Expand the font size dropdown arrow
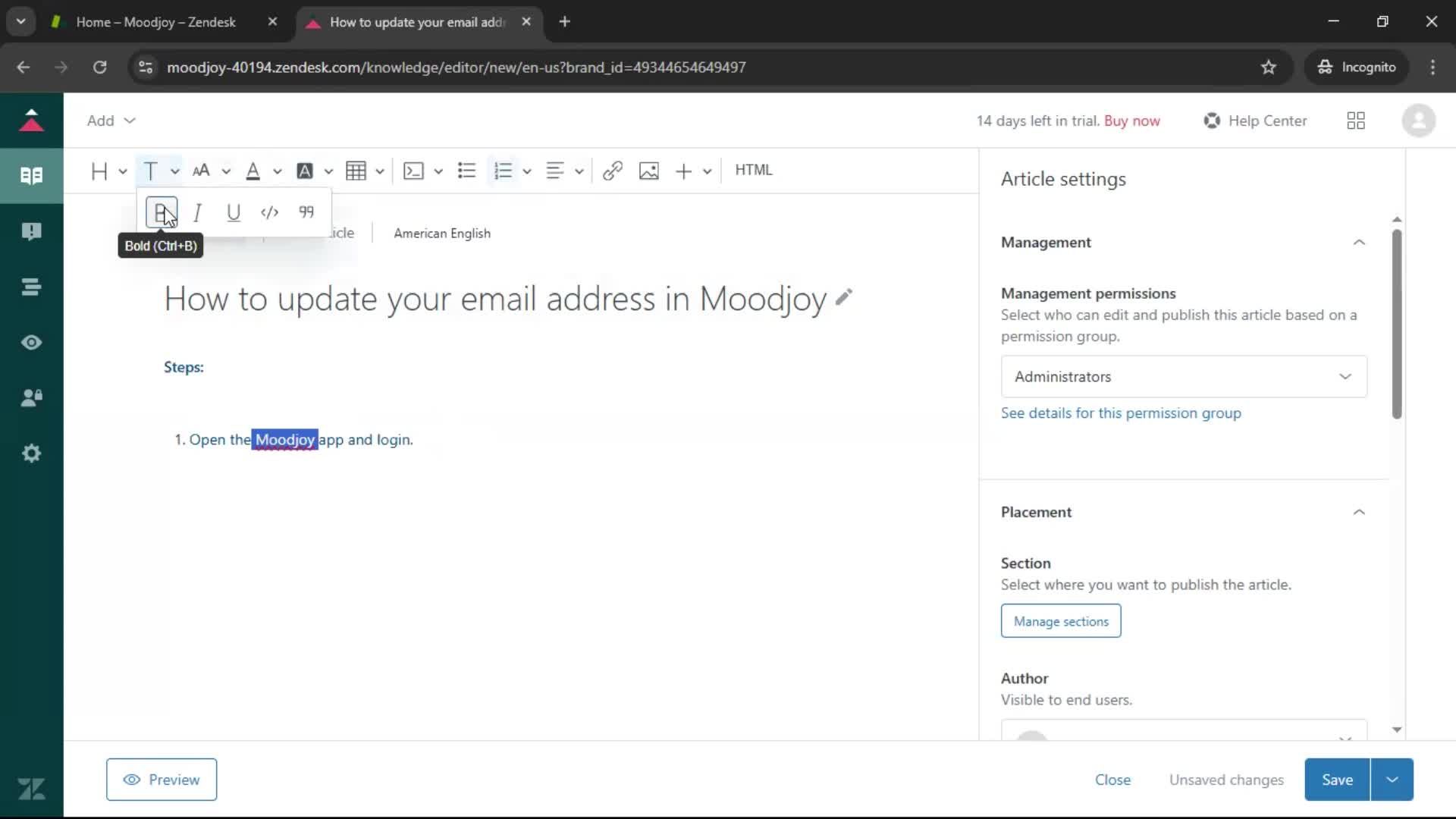 click(x=226, y=172)
